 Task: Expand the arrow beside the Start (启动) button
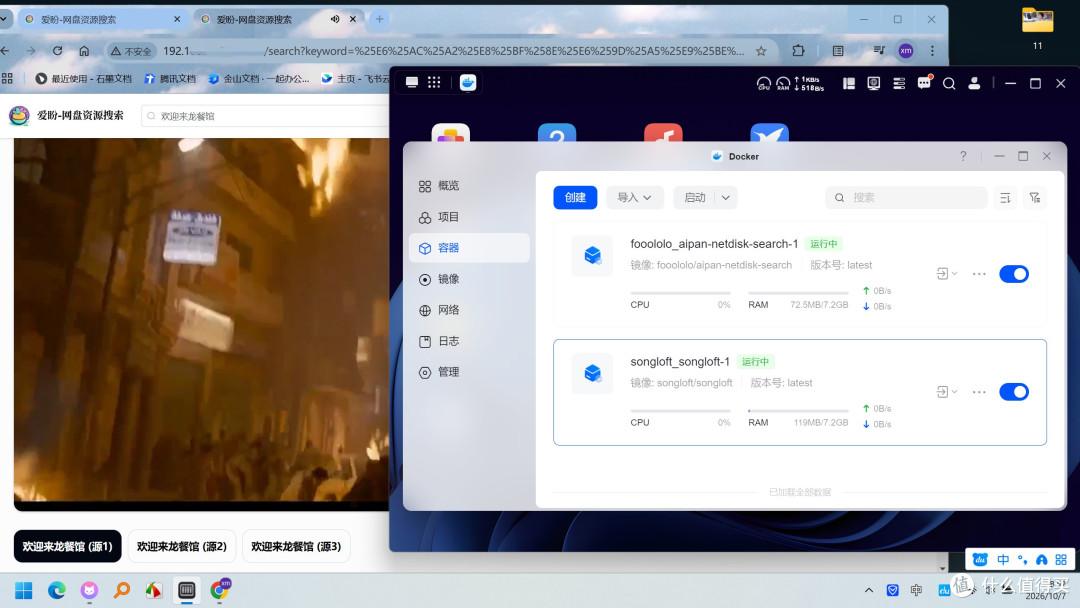coord(726,198)
